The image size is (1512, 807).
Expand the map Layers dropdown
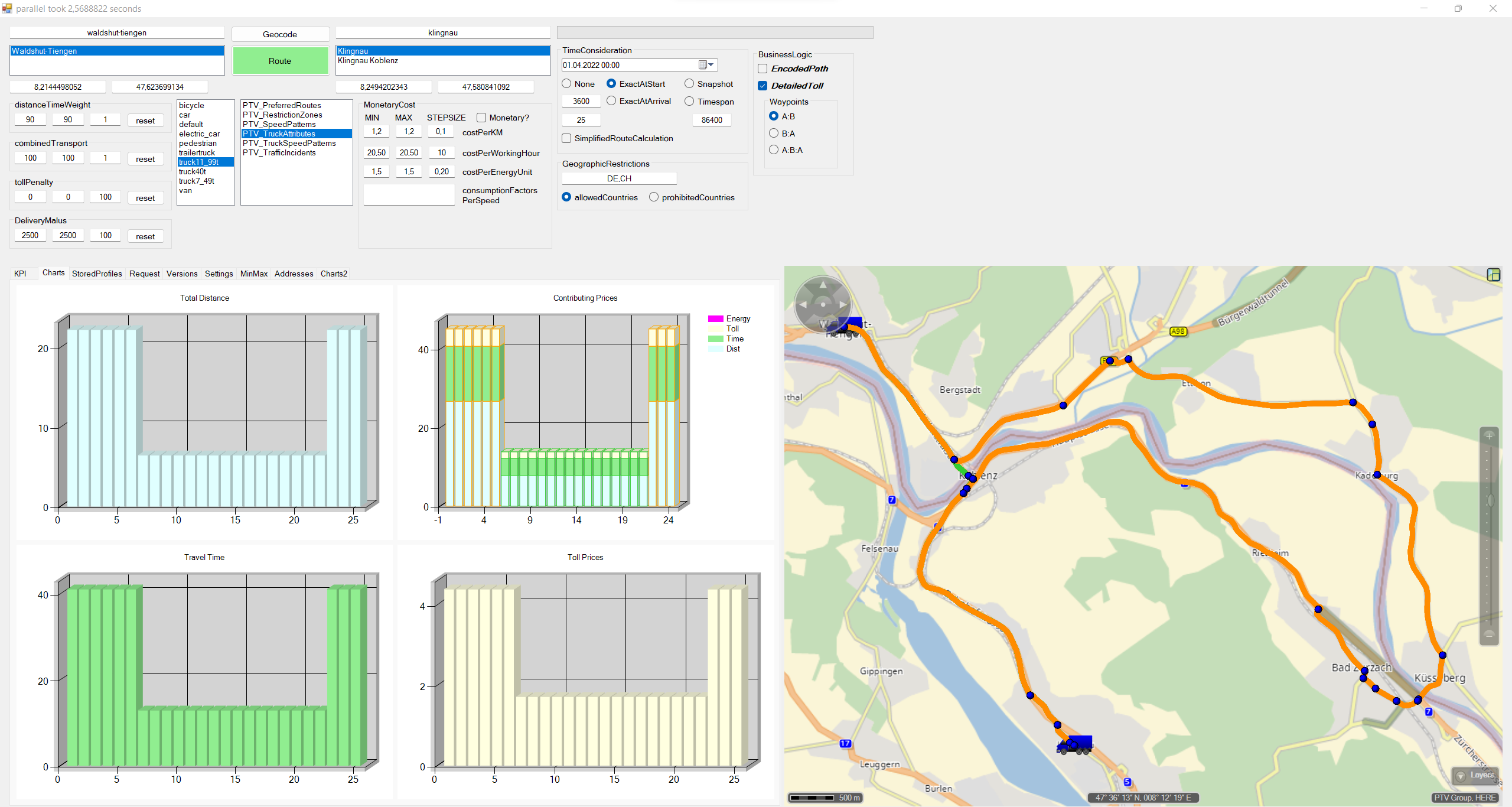click(x=1475, y=775)
